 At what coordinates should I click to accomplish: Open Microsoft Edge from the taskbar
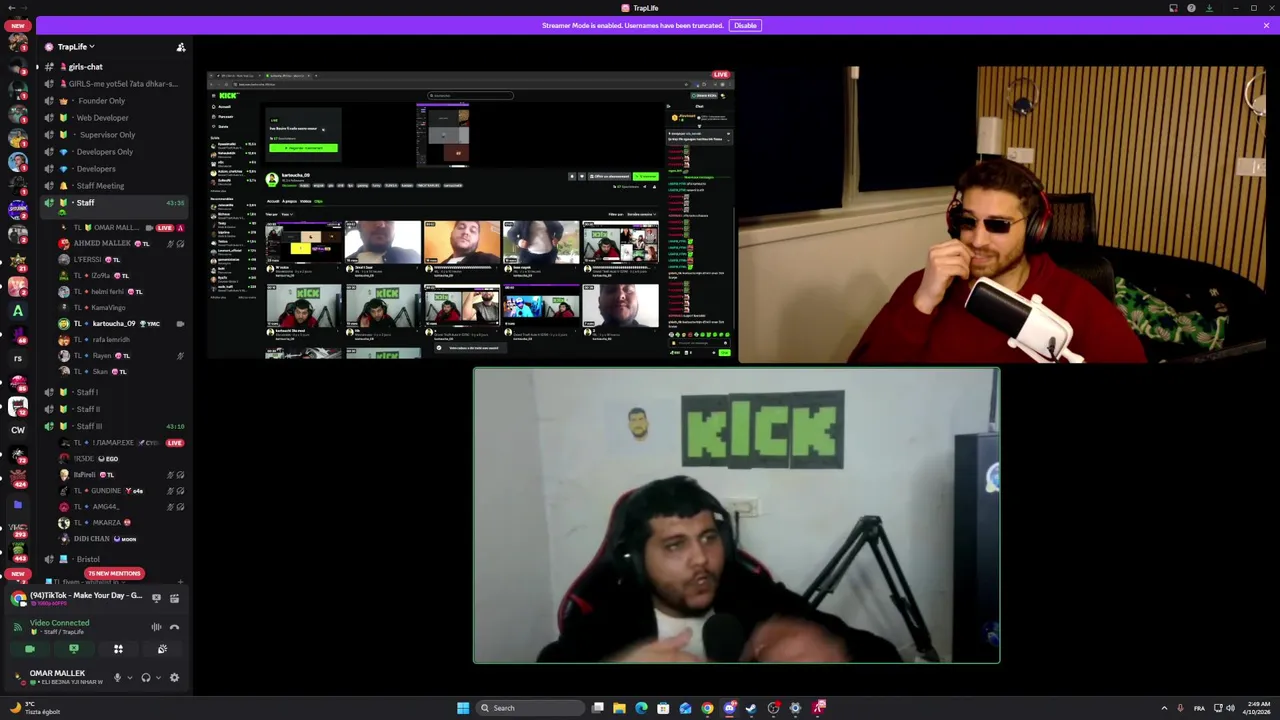pyautogui.click(x=641, y=708)
